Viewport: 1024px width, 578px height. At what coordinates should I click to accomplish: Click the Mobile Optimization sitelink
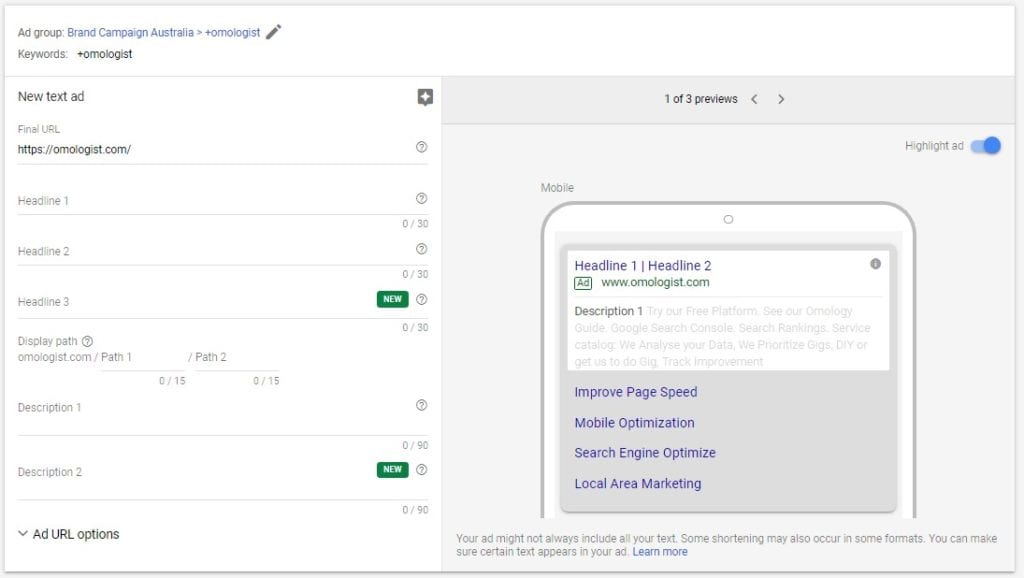click(x=634, y=423)
